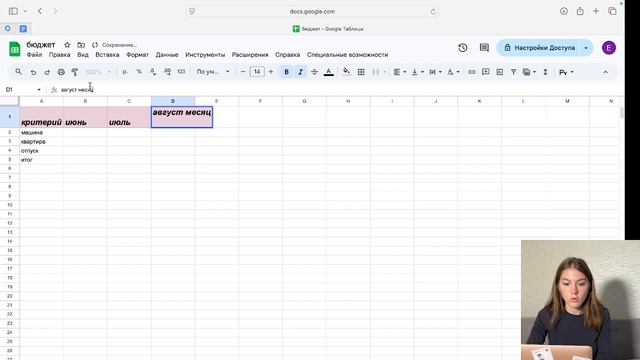Screen dimensions: 640x360
Task: Move document using folder icon
Action: pyautogui.click(x=81, y=45)
